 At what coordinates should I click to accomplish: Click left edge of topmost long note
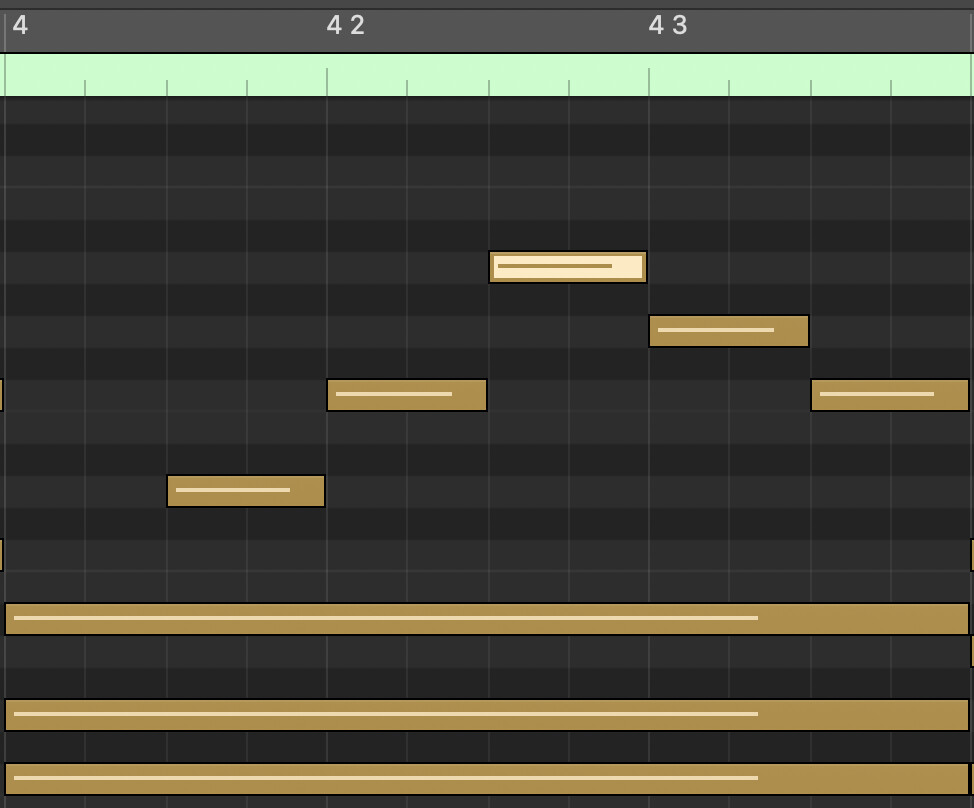[8, 619]
